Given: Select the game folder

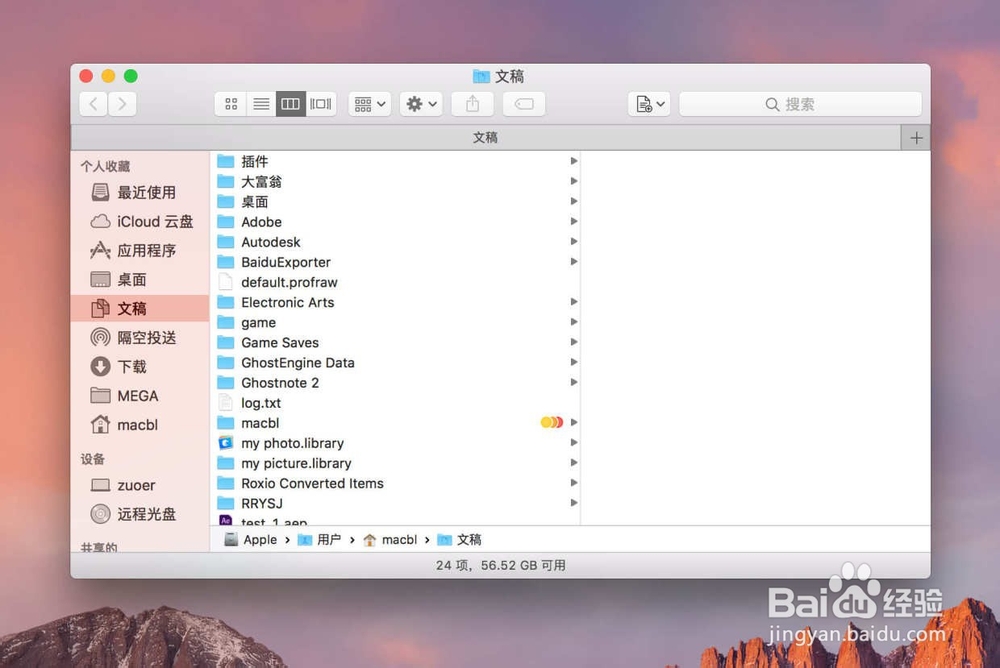Looking at the screenshot, I should pyautogui.click(x=395, y=322).
